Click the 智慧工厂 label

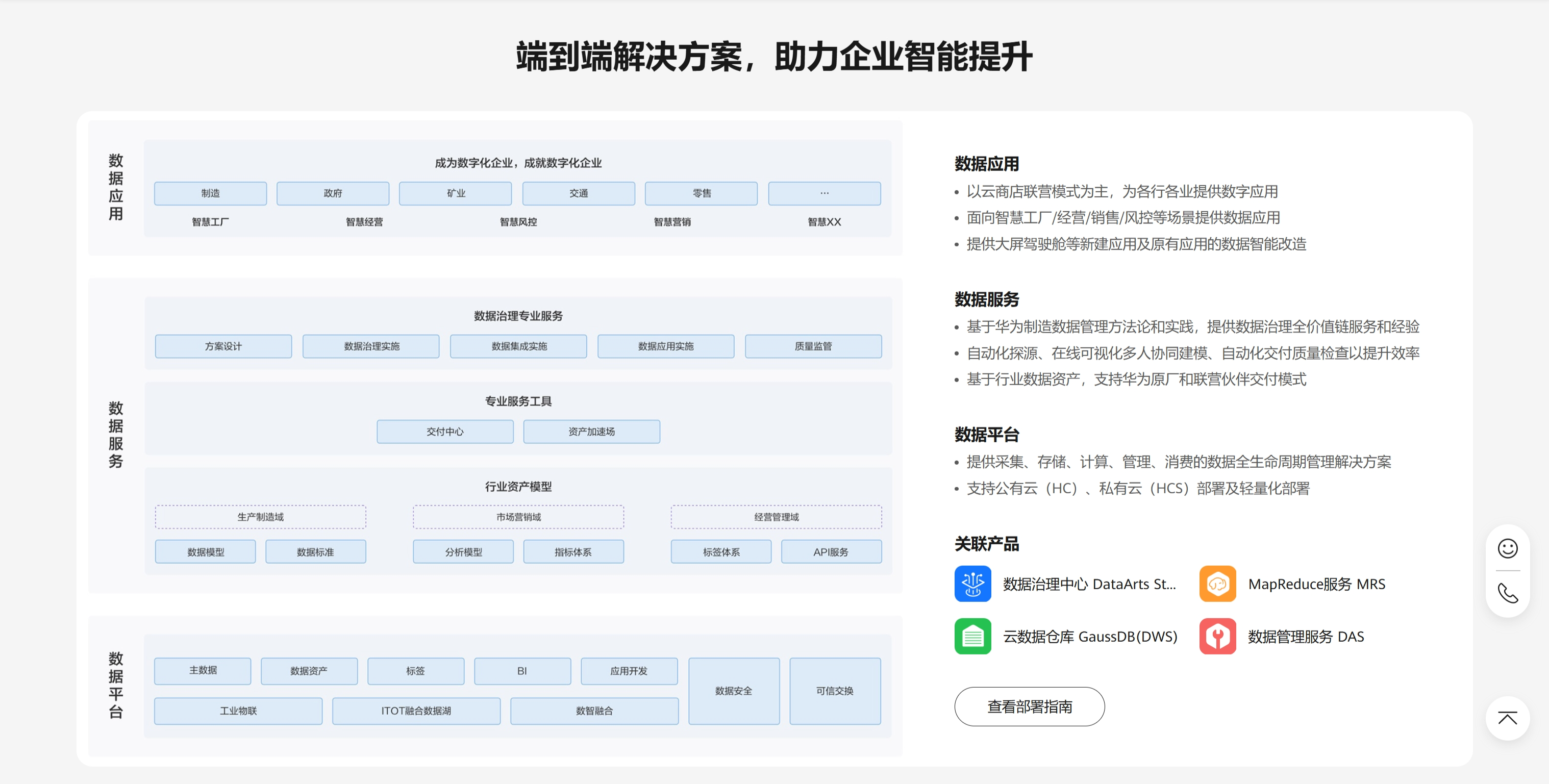(210, 222)
